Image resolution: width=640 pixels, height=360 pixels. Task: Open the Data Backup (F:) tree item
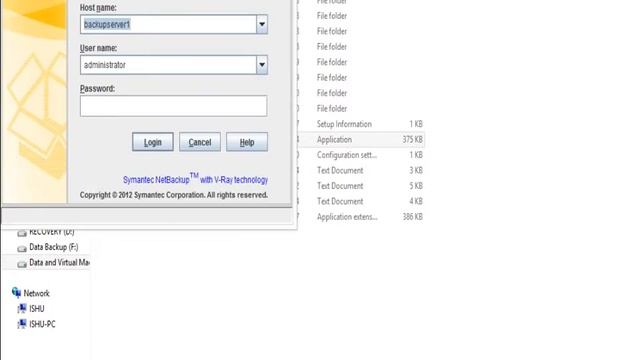(x=53, y=247)
